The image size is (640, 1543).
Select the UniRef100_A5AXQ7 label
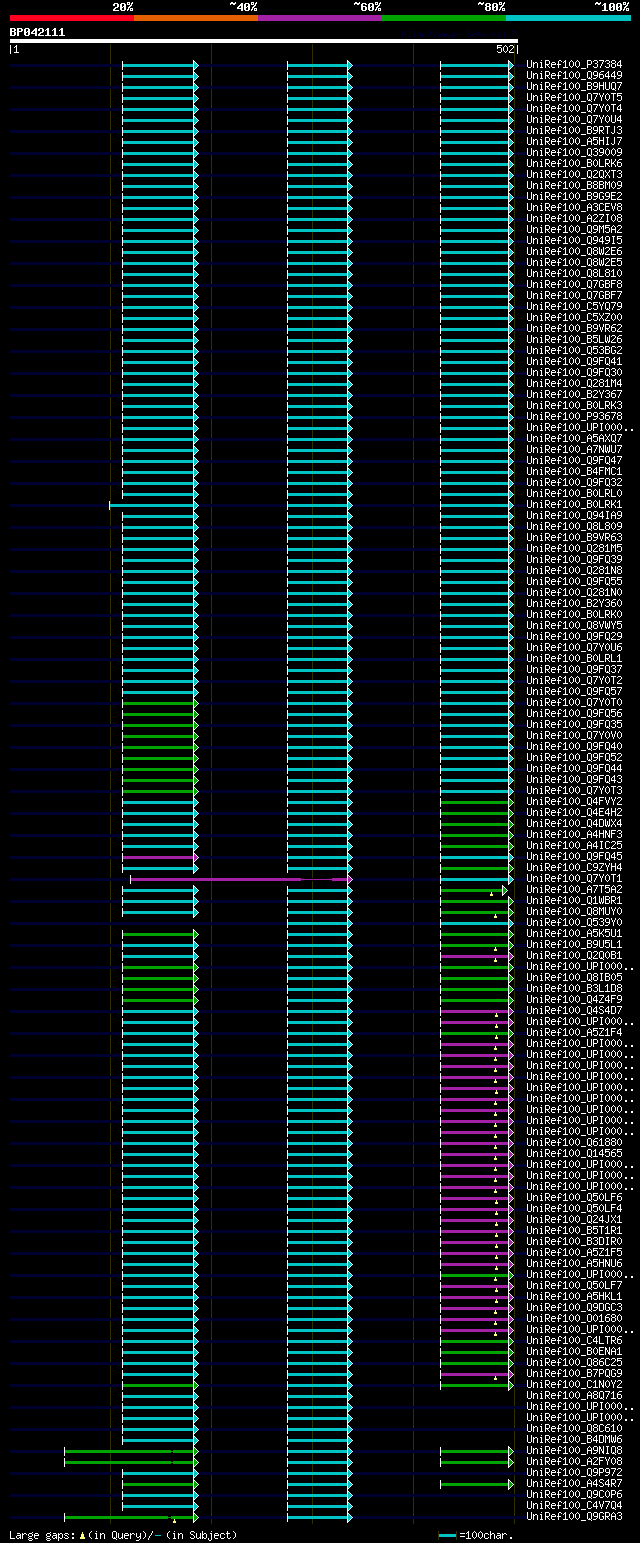[x=574, y=438]
